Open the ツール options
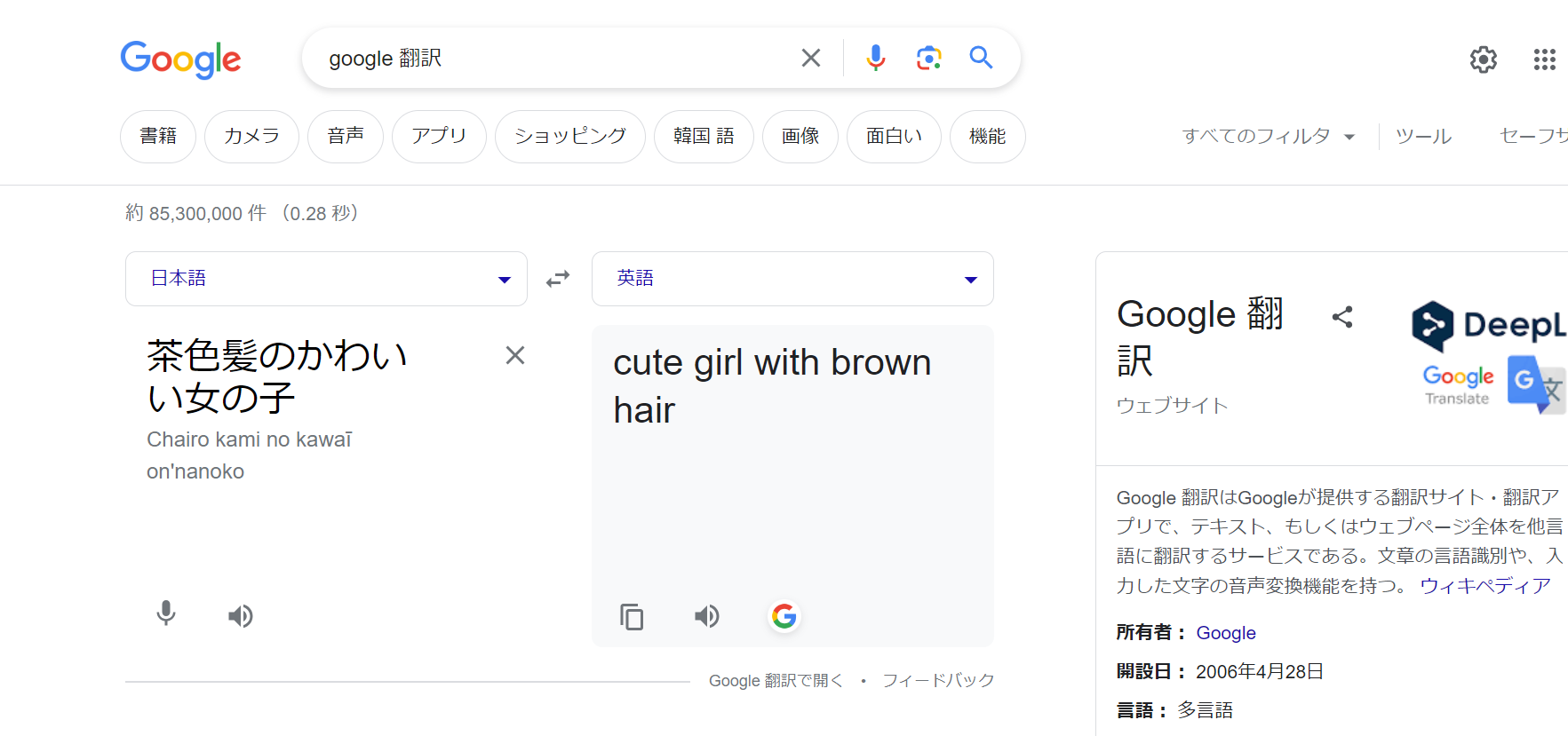Screen dimensions: 1568x736 click(1423, 136)
